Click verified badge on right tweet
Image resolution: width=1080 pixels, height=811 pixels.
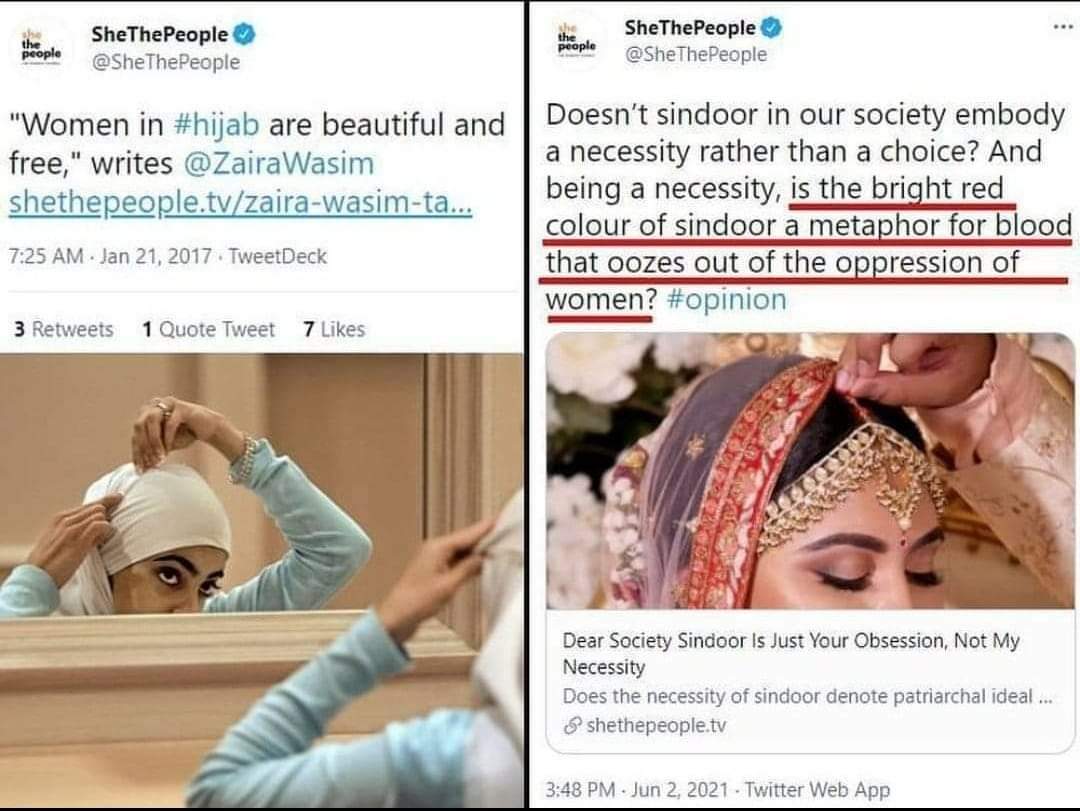[771, 28]
